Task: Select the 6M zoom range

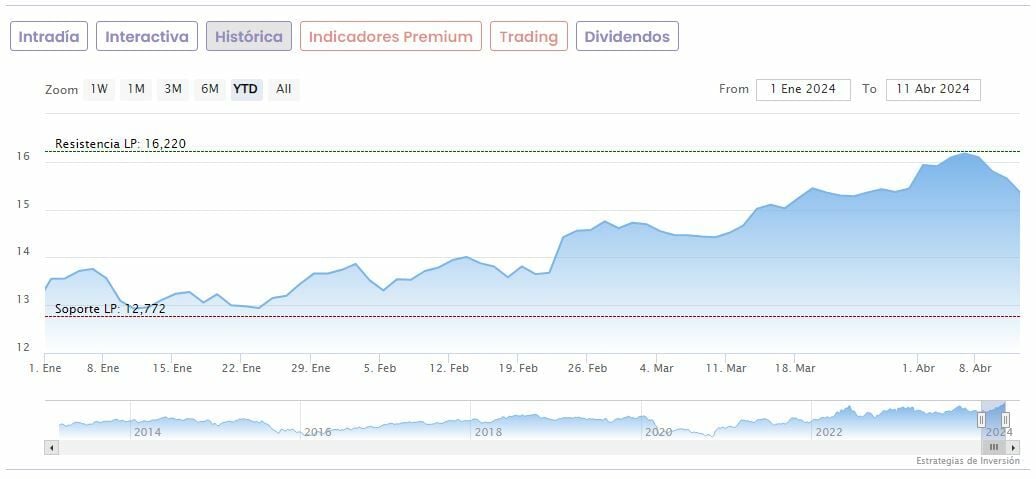Action: coord(209,89)
